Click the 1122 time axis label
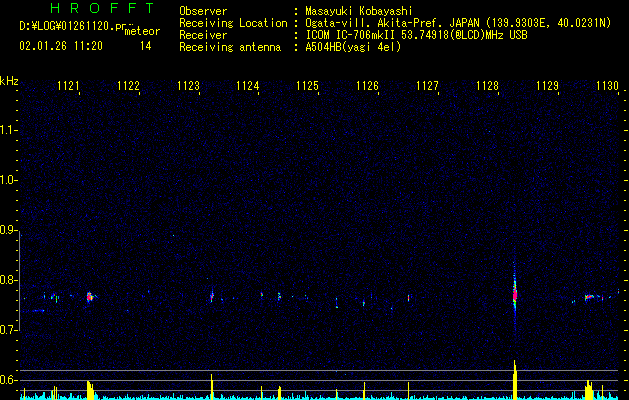This screenshot has height=400, width=629. coord(128,86)
